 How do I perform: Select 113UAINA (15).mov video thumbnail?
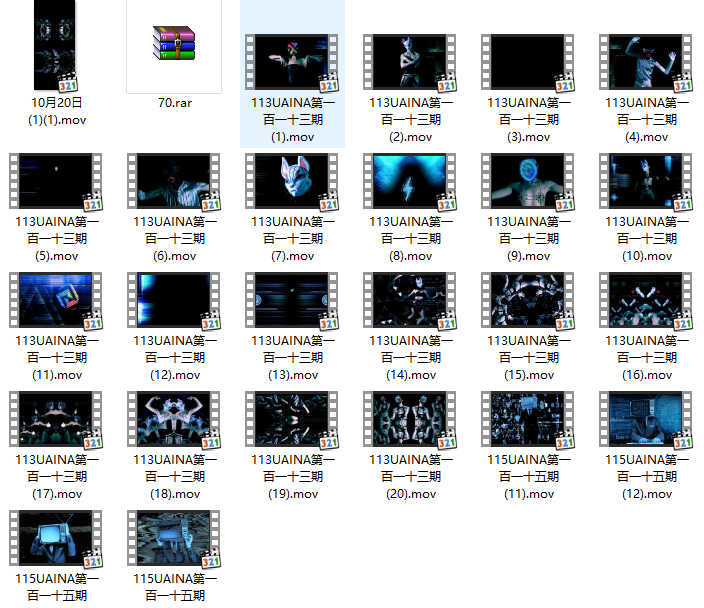(528, 300)
